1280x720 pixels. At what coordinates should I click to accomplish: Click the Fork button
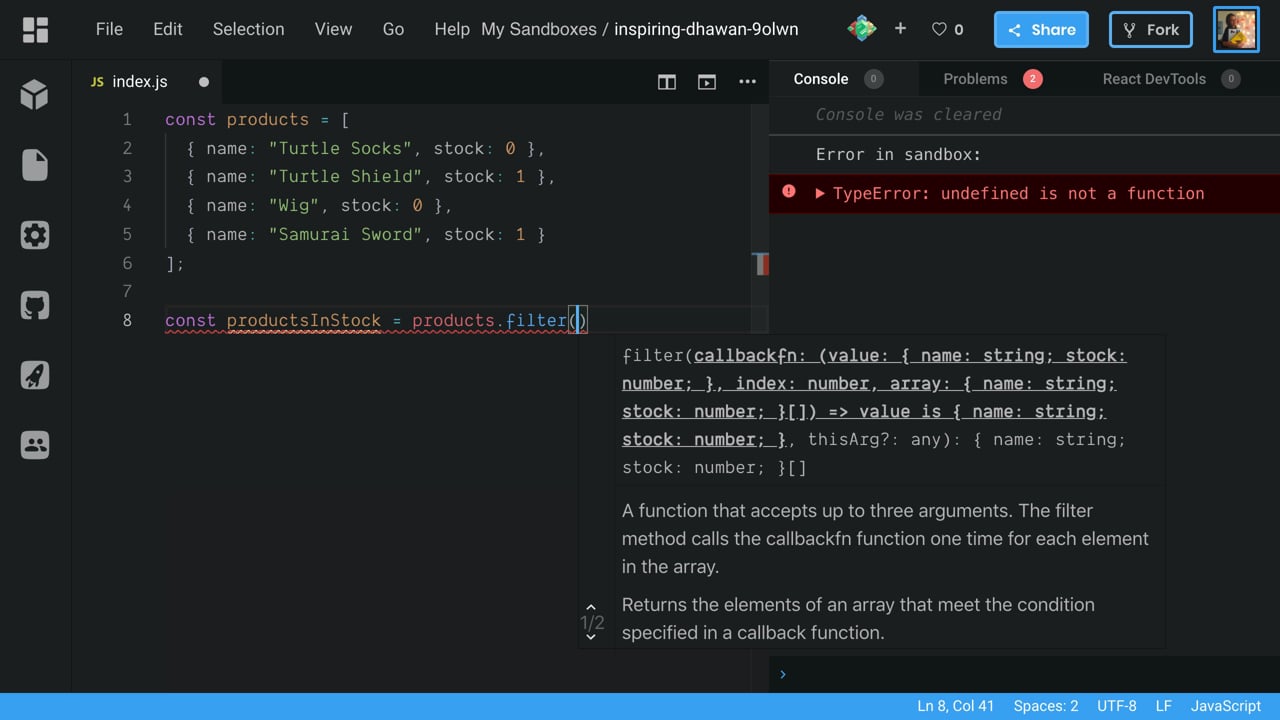point(1150,30)
